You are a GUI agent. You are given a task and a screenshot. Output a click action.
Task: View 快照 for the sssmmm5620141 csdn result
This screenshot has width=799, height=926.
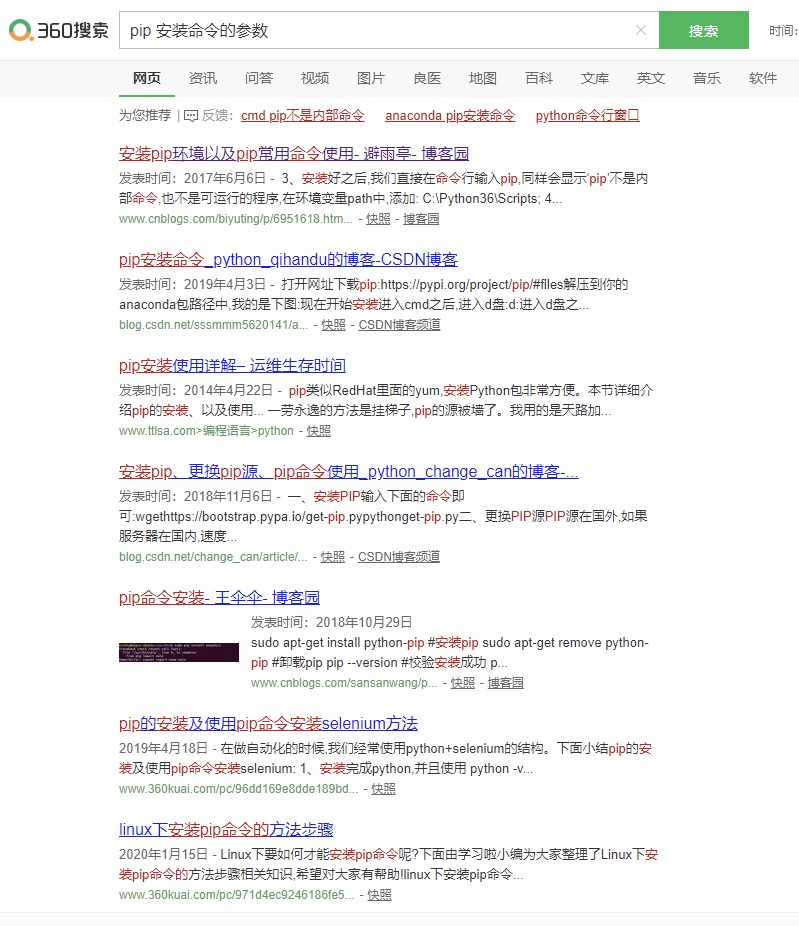click(x=333, y=325)
